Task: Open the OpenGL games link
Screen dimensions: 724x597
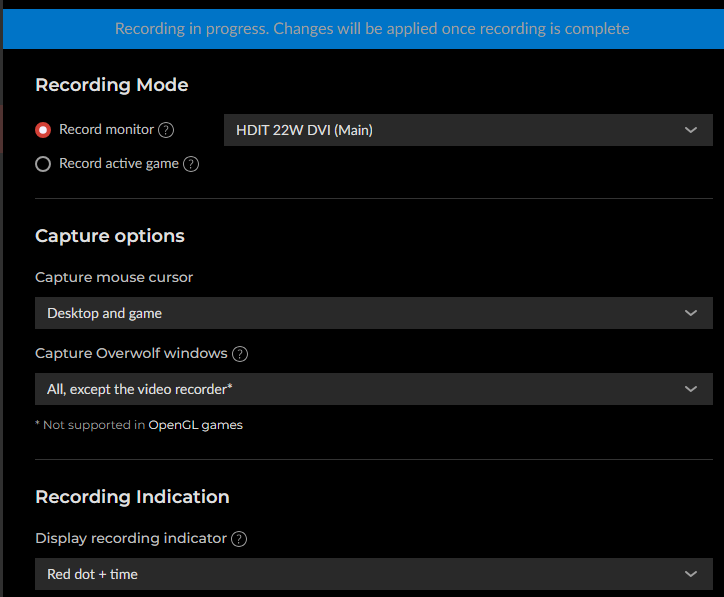Action: (196, 425)
